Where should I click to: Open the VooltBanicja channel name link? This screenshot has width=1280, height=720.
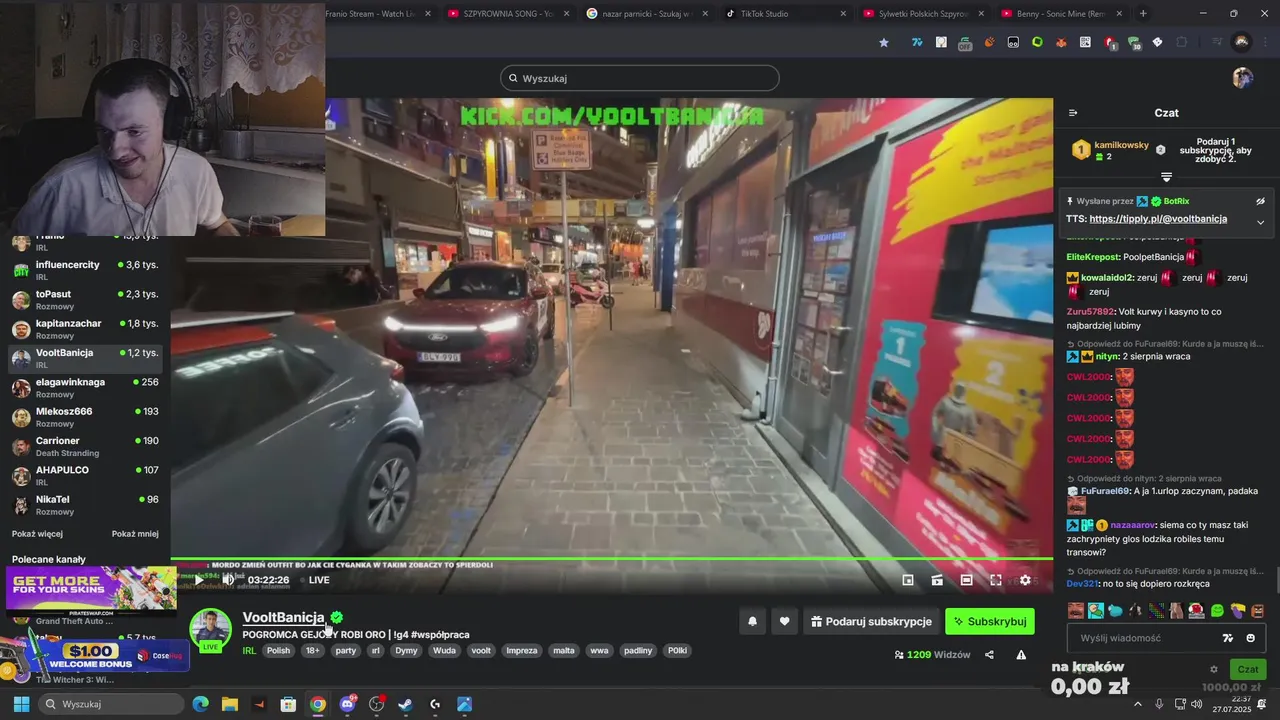point(283,617)
